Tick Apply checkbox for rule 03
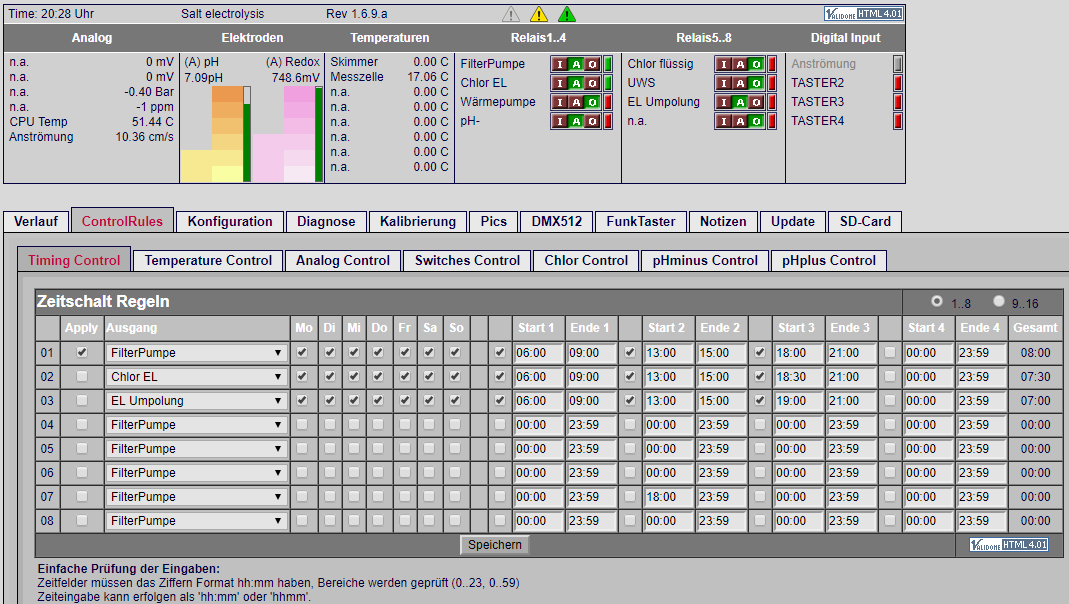Screen dimensions: 1069x604 (82, 400)
